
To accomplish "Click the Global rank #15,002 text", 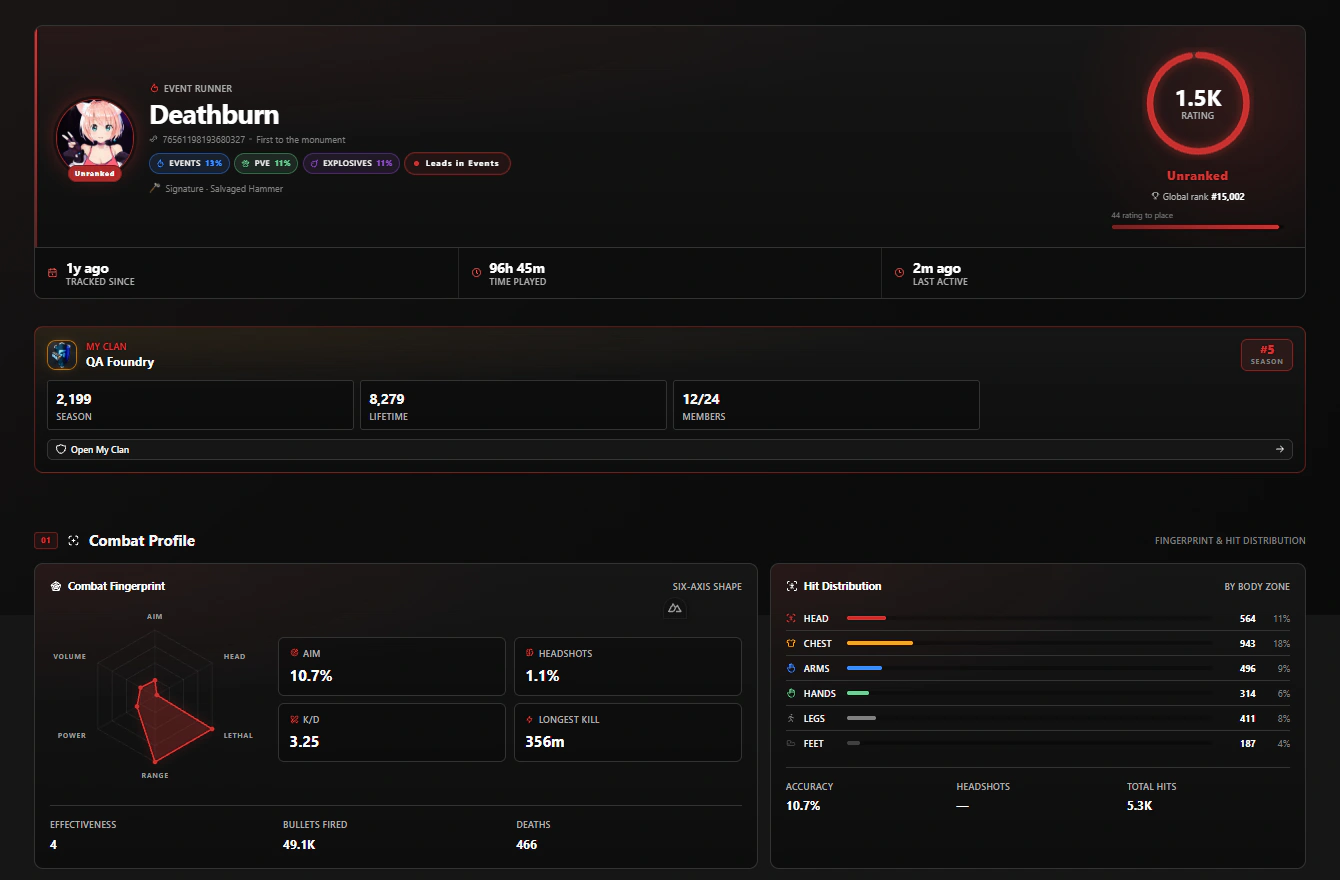I will 1203,197.
